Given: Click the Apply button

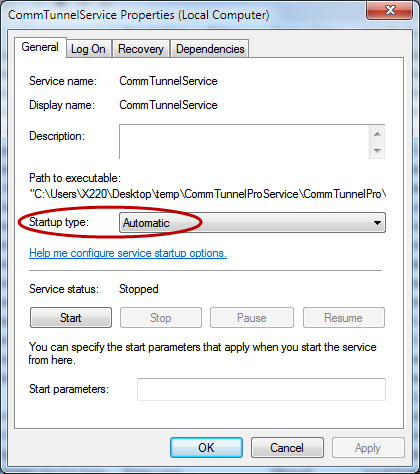Looking at the screenshot, I should click(368, 448).
